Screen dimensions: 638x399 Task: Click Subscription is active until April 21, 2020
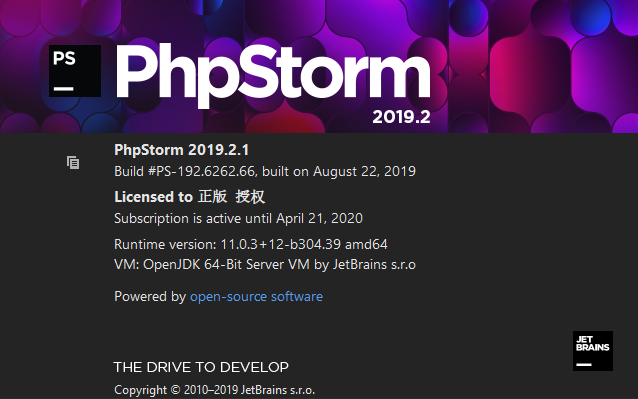coord(238,218)
